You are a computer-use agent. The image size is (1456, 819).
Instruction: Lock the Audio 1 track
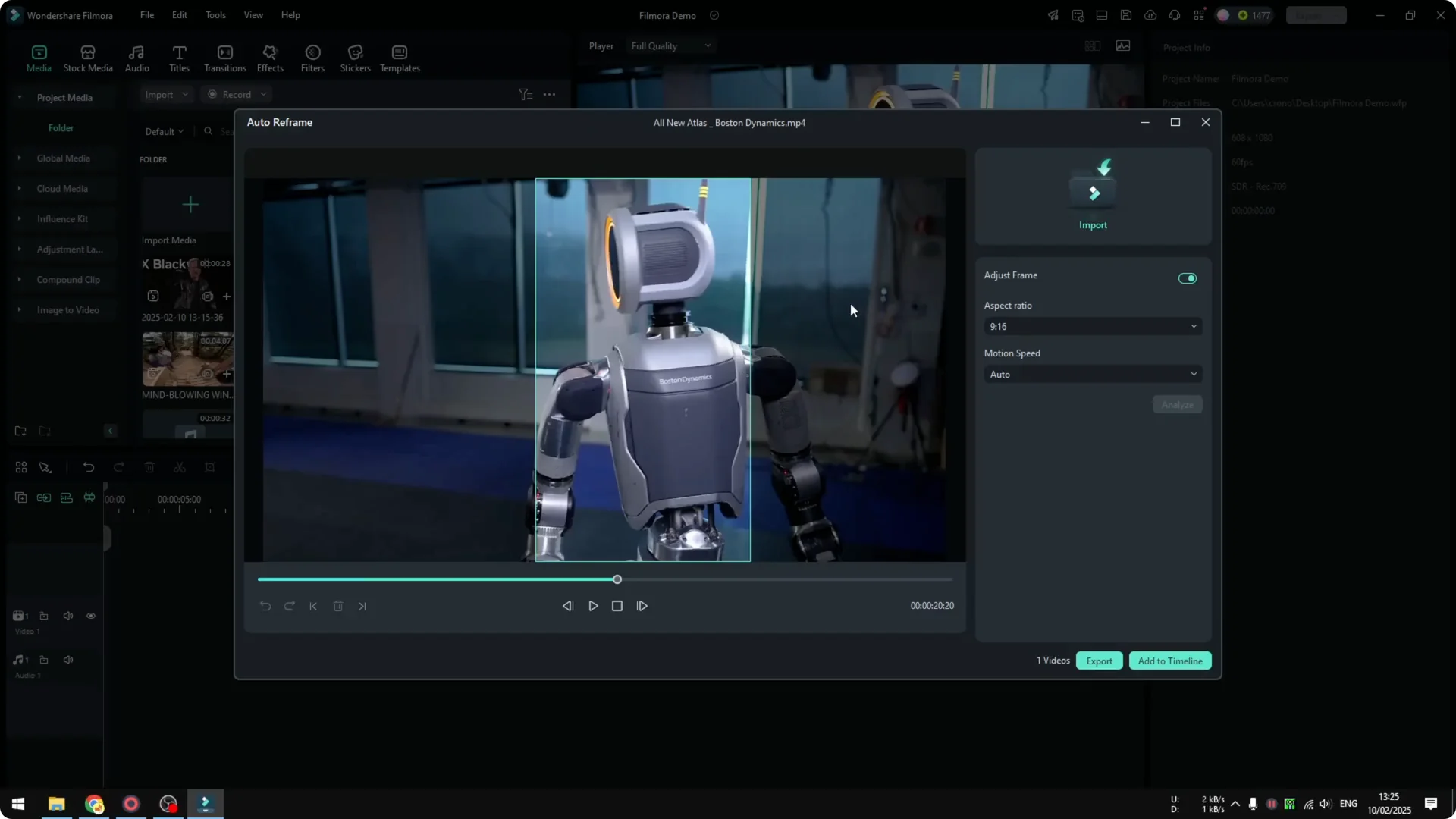[44, 661]
